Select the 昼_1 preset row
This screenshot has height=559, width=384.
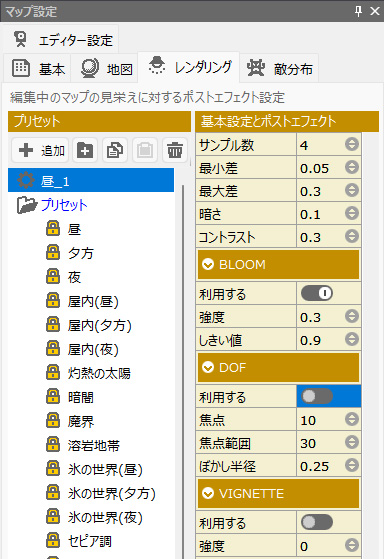click(91, 180)
